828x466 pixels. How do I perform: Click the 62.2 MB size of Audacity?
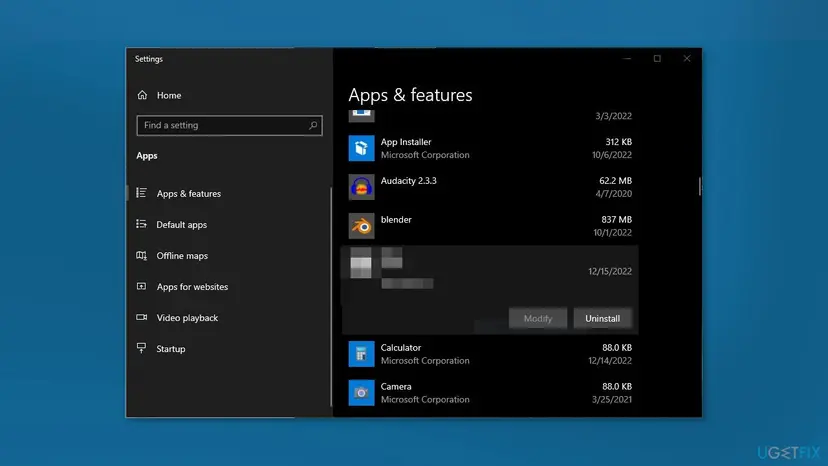click(x=615, y=181)
